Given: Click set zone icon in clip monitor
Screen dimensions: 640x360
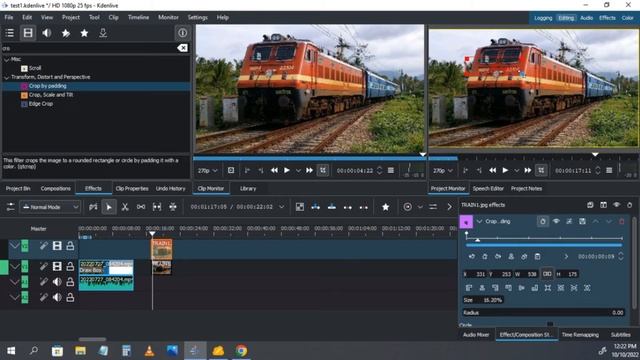Looking at the screenshot, I should point(231,170).
